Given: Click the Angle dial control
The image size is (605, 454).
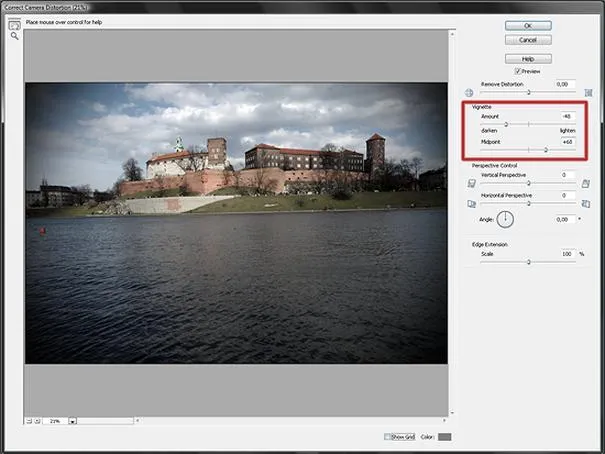Looking at the screenshot, I should click(505, 219).
